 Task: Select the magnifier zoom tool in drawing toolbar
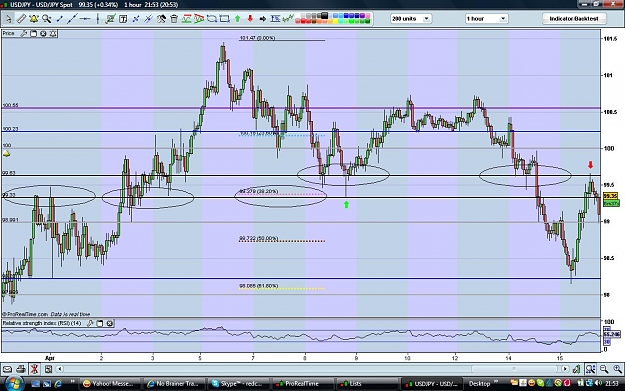click(x=47, y=19)
